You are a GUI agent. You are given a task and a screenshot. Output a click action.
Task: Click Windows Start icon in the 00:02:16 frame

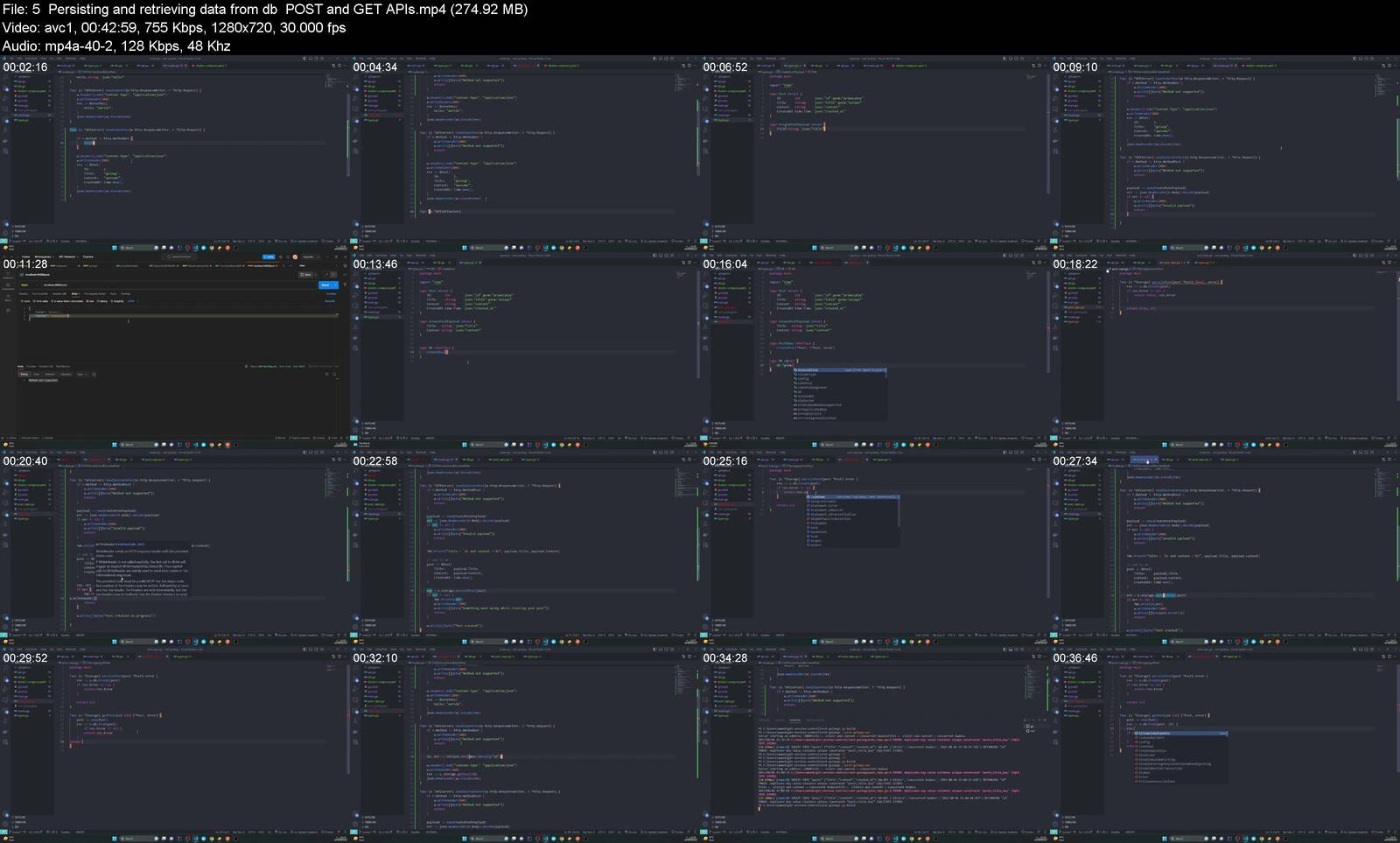click(x=115, y=248)
